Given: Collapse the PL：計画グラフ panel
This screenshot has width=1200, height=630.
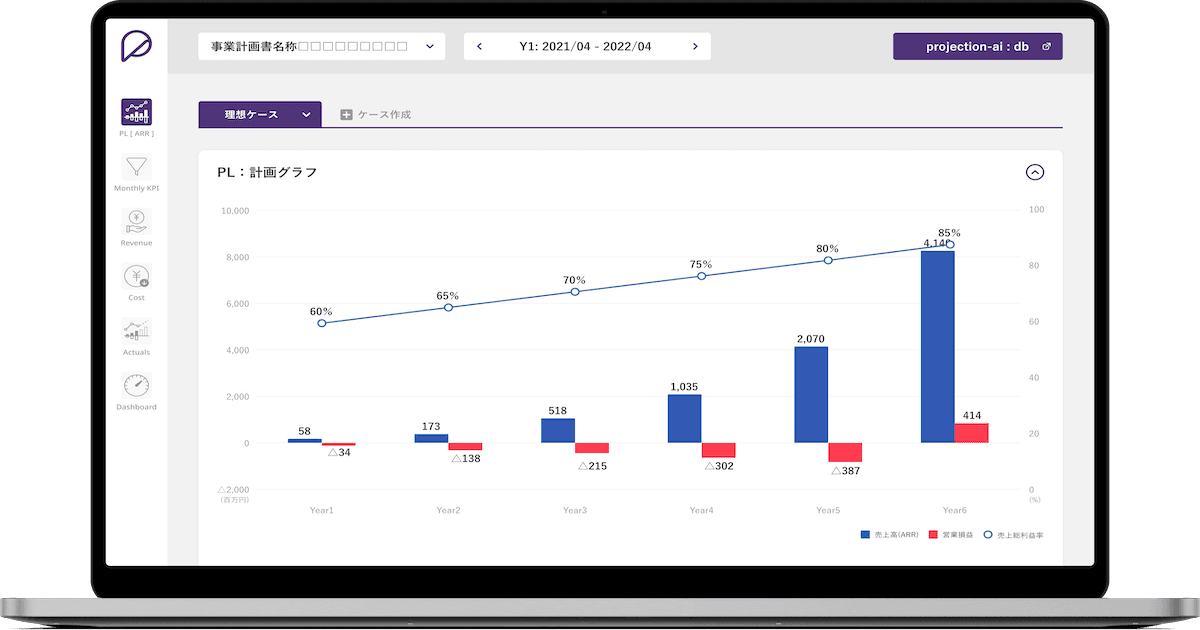Looking at the screenshot, I should click(1035, 172).
